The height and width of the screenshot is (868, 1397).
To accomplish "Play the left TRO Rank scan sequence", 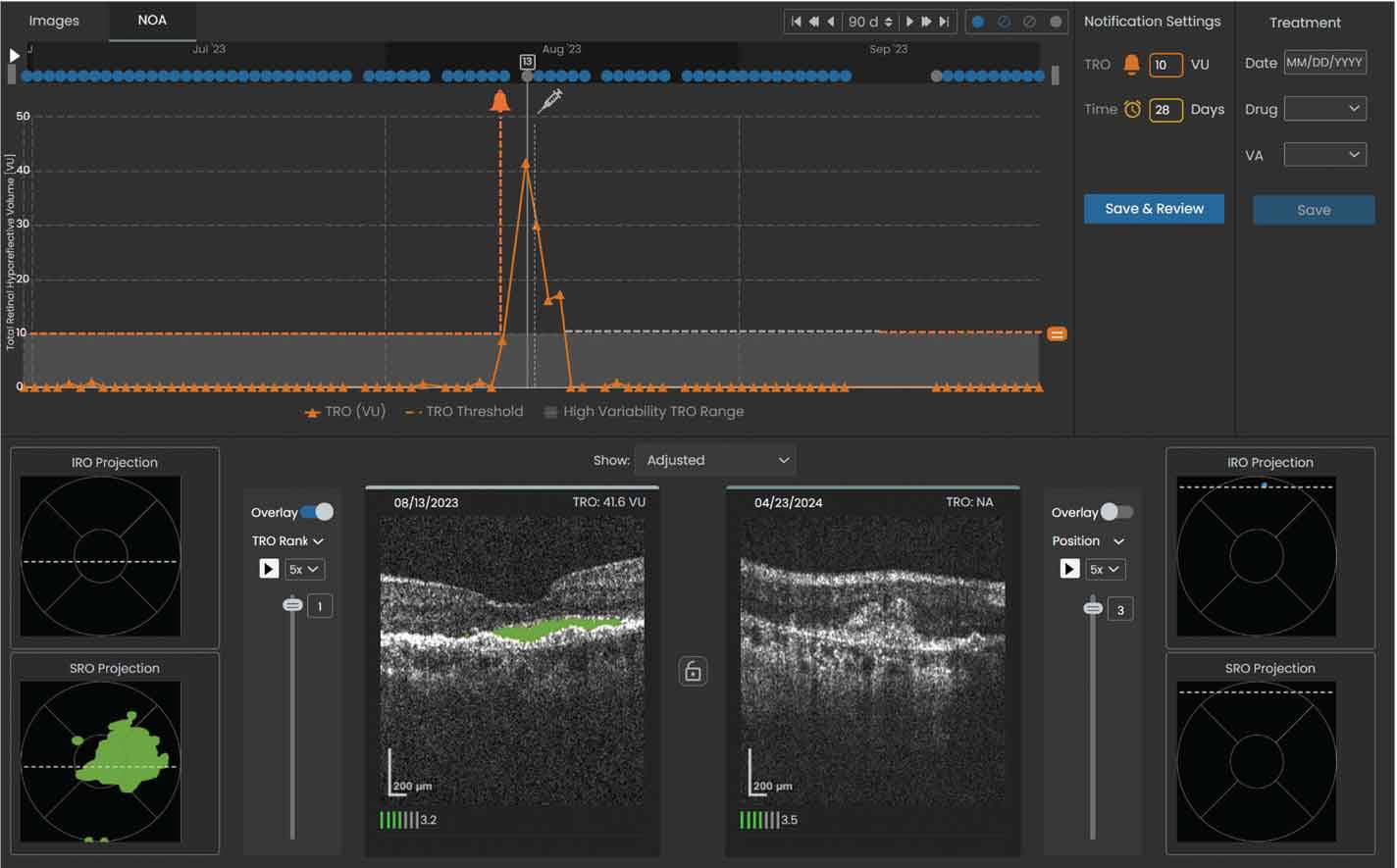I will (269, 569).
